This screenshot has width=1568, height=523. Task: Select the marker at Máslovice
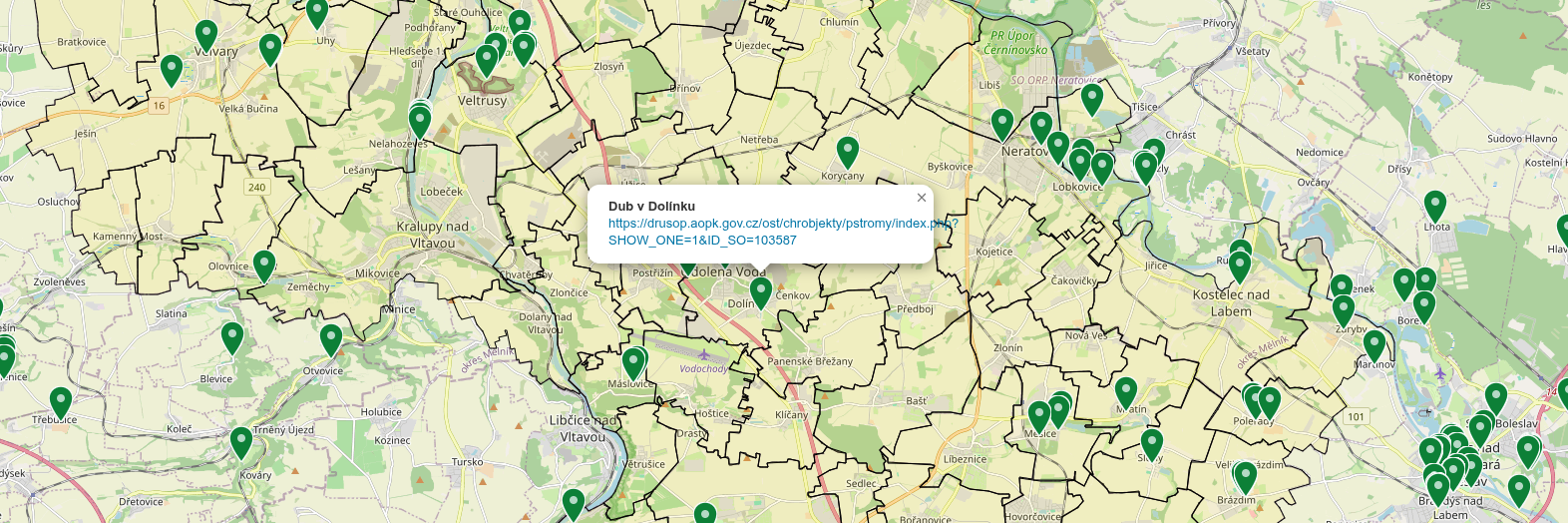click(x=633, y=364)
